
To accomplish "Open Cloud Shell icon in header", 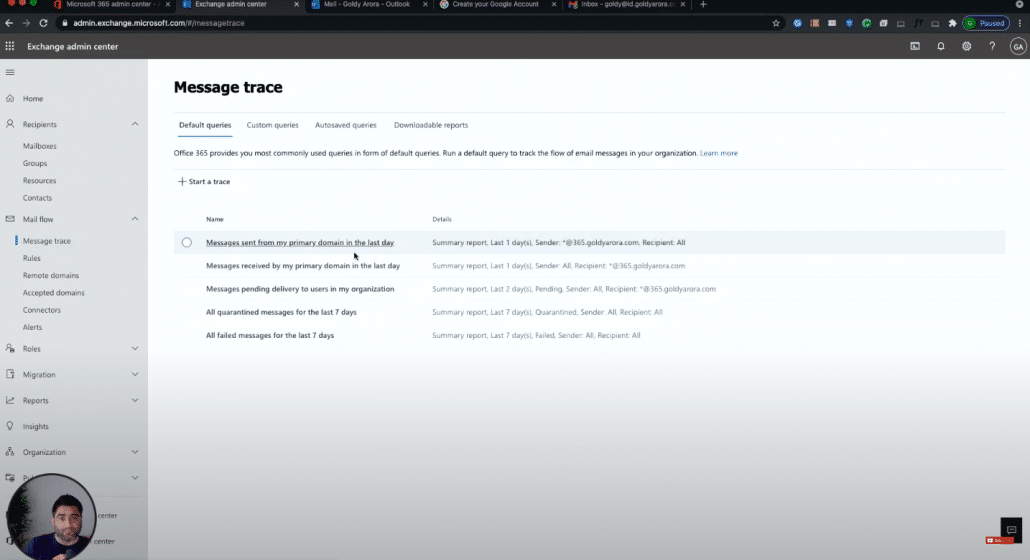I will tap(915, 46).
